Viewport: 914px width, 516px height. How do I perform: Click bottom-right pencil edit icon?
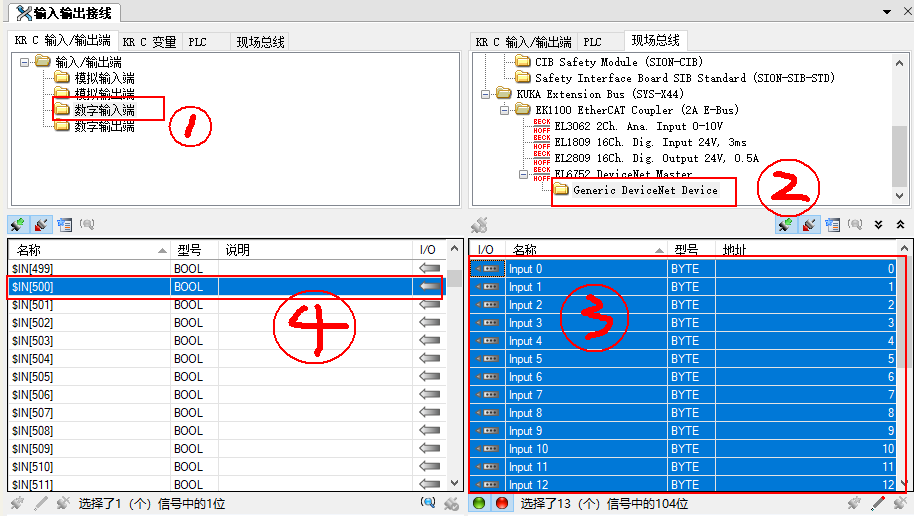878,503
